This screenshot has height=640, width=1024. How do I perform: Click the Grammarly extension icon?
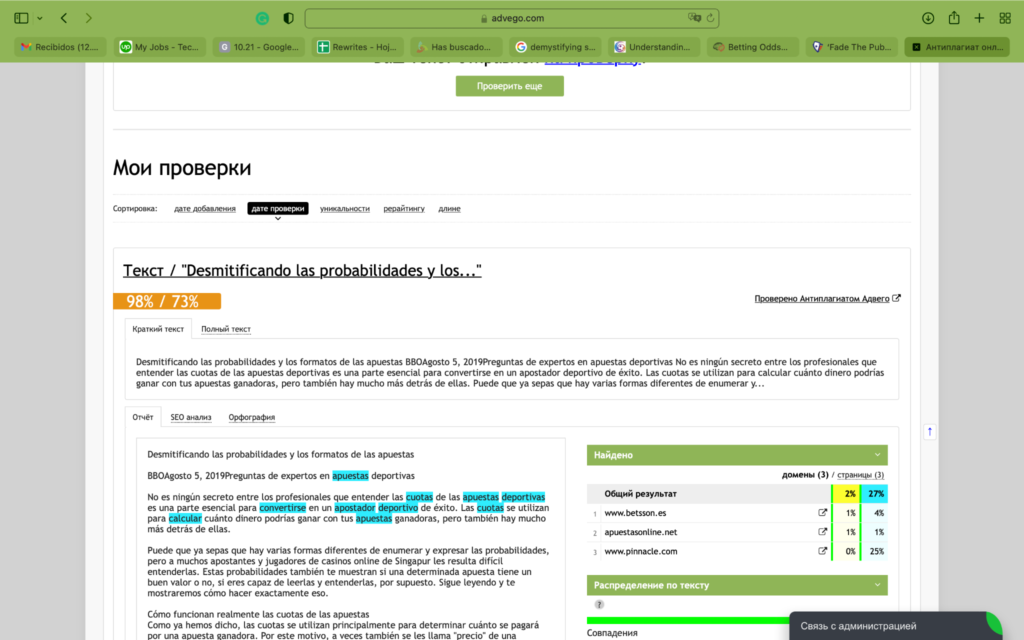[x=263, y=18]
